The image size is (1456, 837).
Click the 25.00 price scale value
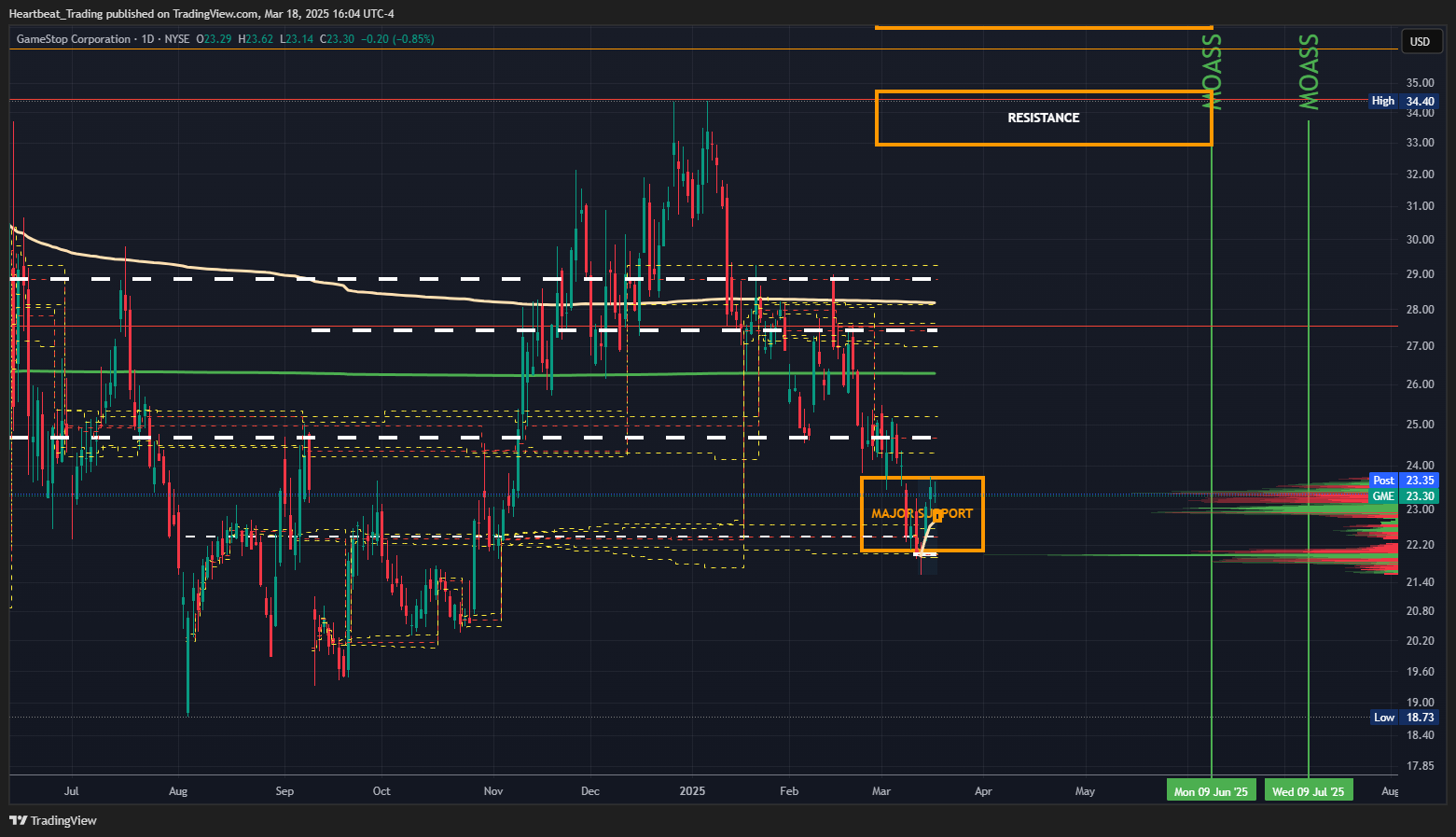click(x=1420, y=425)
